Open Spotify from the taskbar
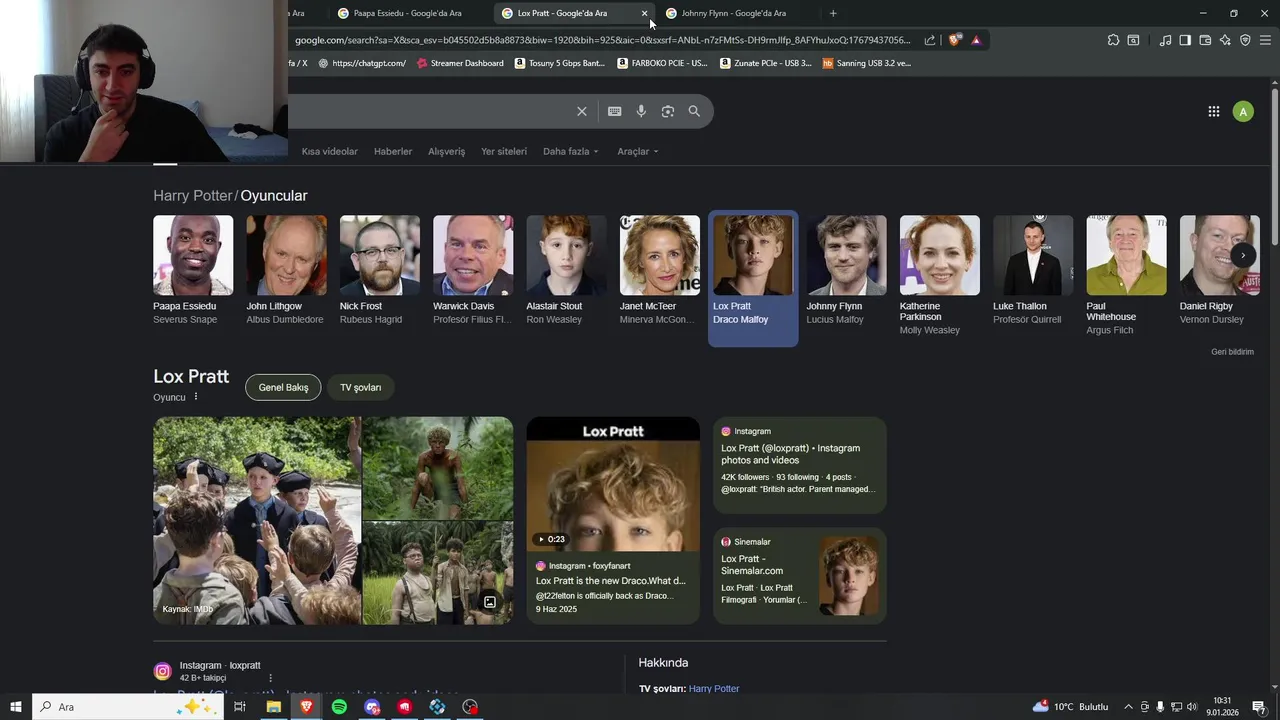 (x=339, y=707)
